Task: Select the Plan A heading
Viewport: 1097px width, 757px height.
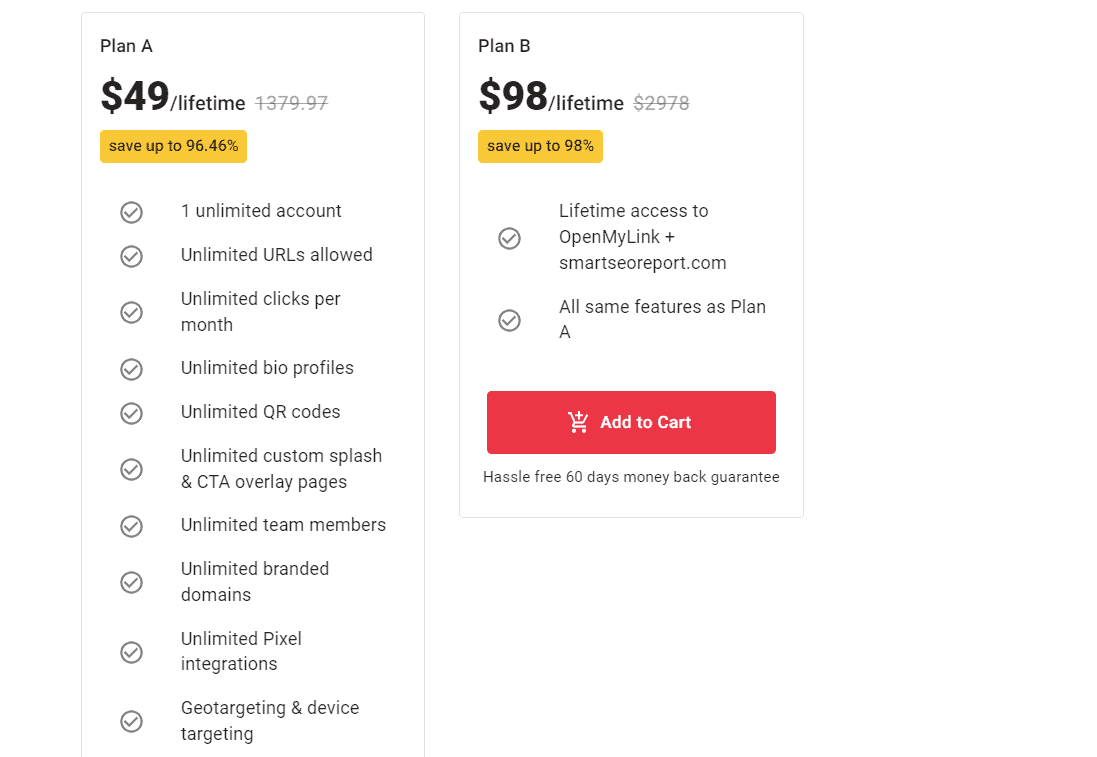Action: pyautogui.click(x=126, y=46)
